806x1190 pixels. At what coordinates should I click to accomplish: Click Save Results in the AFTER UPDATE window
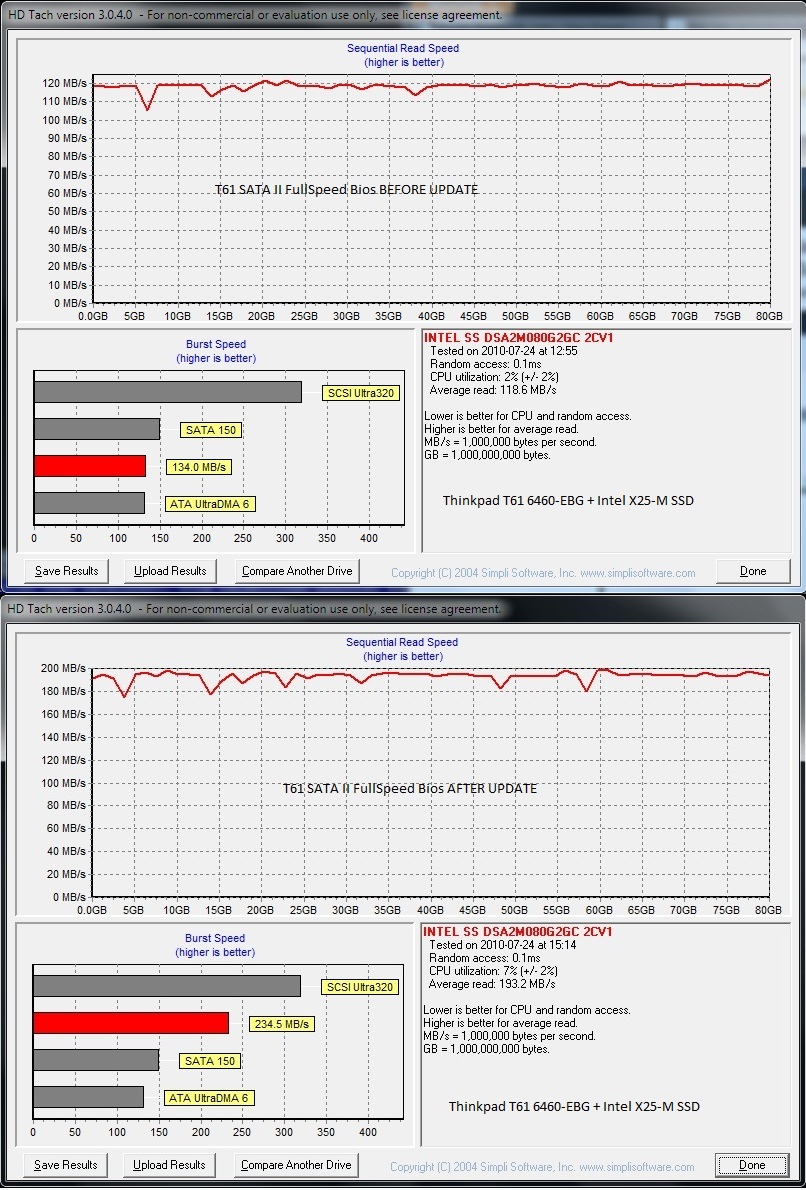click(66, 1165)
